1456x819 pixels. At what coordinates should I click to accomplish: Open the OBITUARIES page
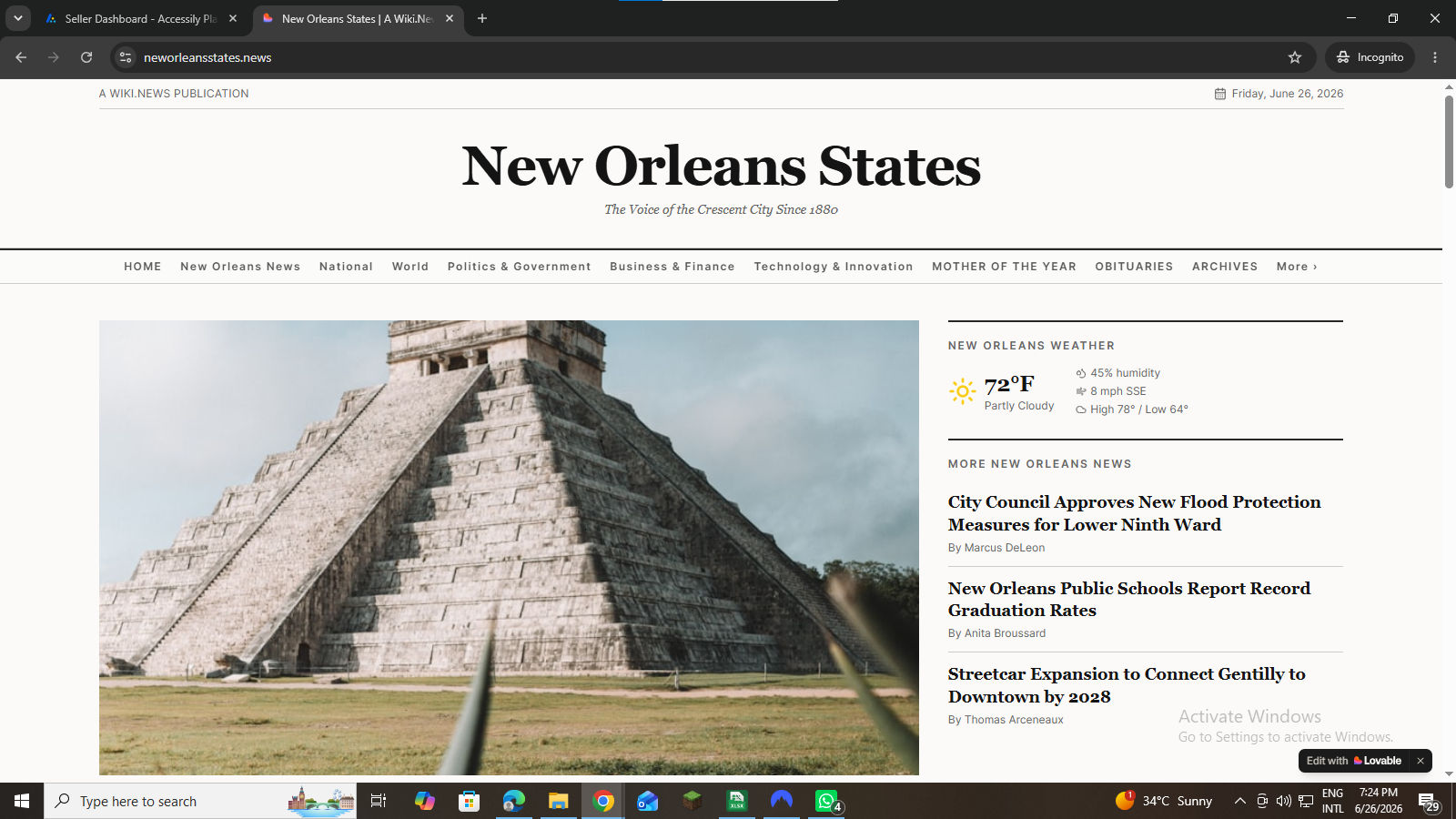point(1134,267)
